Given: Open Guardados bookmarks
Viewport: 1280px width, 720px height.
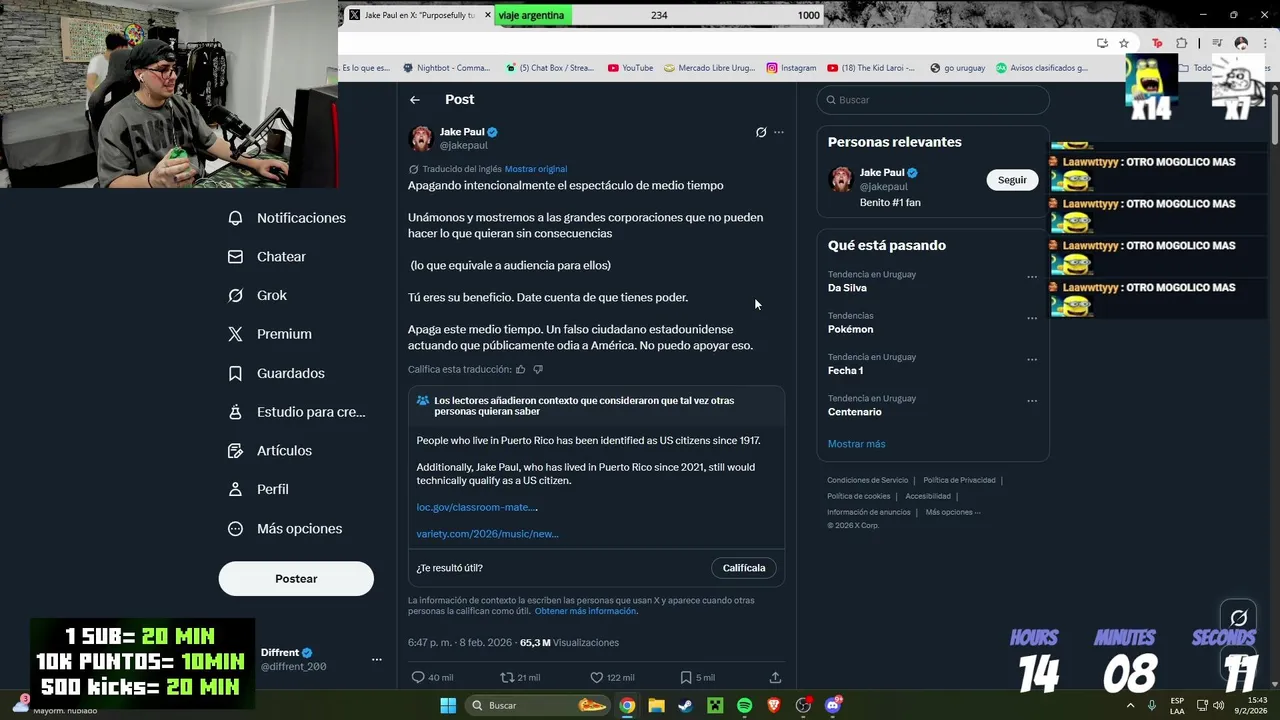Looking at the screenshot, I should click(276, 373).
